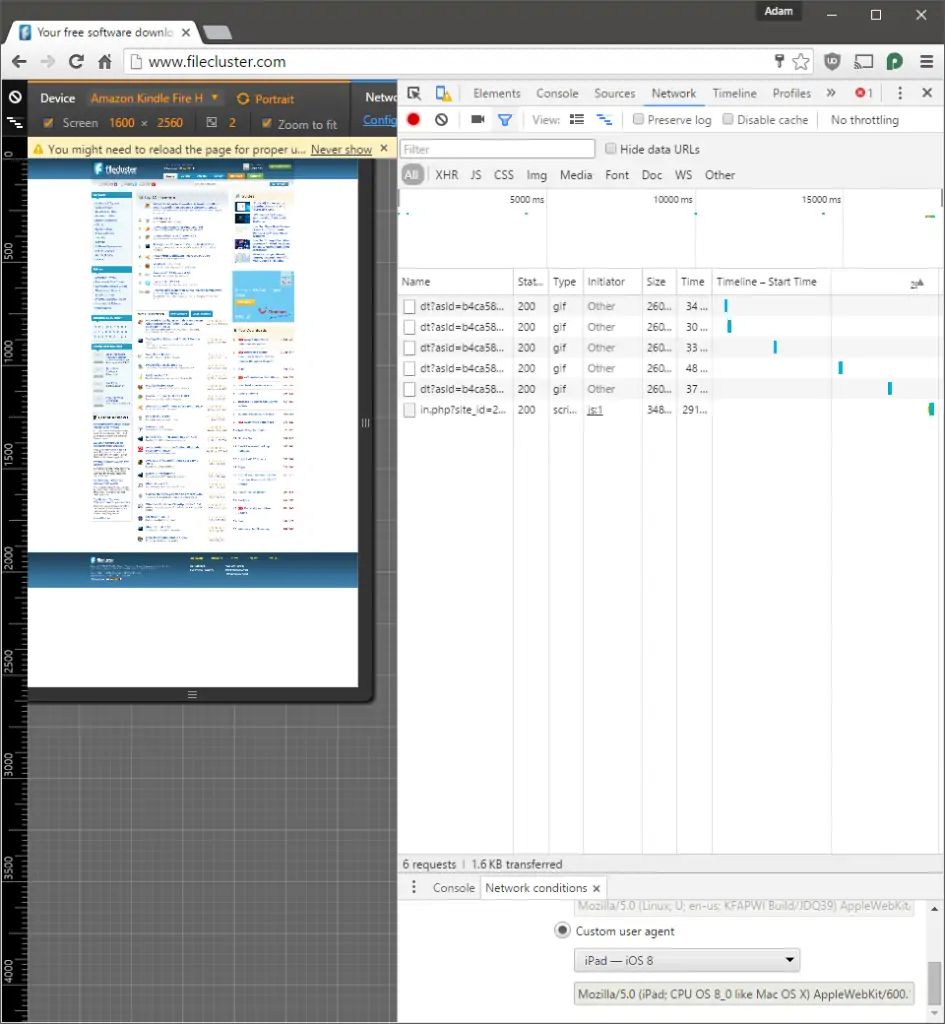Click the custom user agent string field

[x=744, y=994]
